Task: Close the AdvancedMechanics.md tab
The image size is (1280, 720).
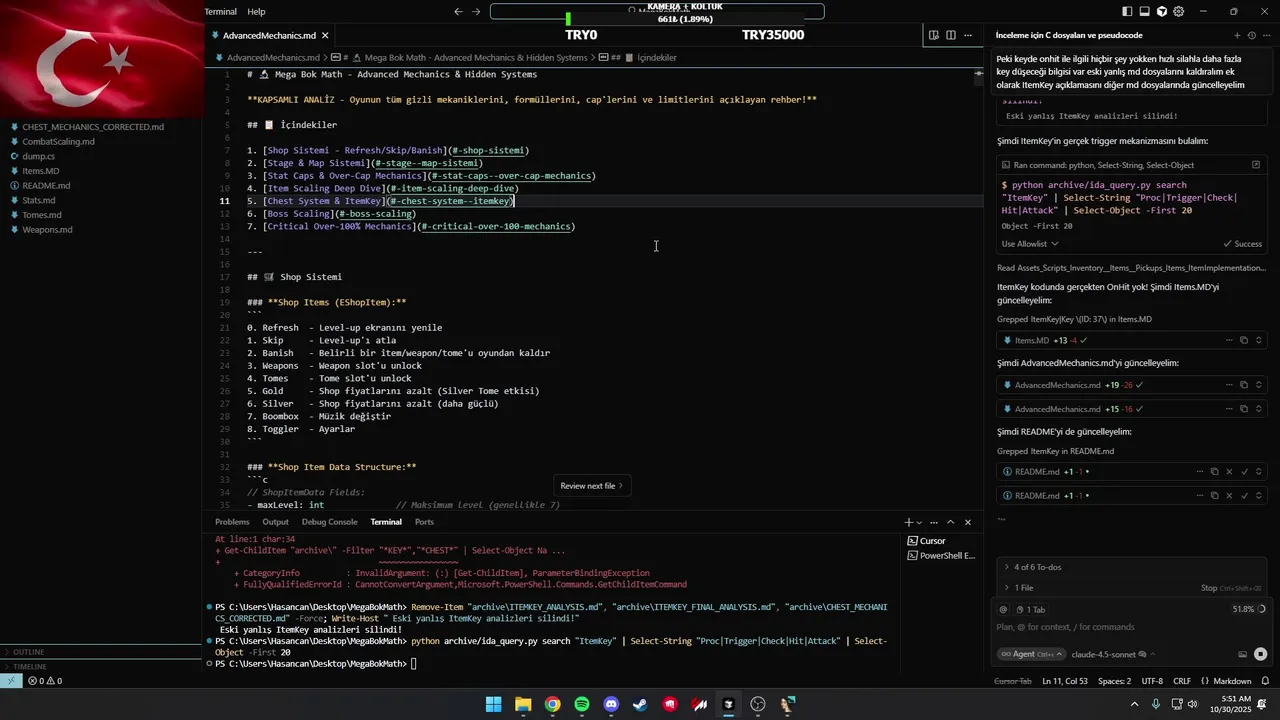Action: click(325, 35)
